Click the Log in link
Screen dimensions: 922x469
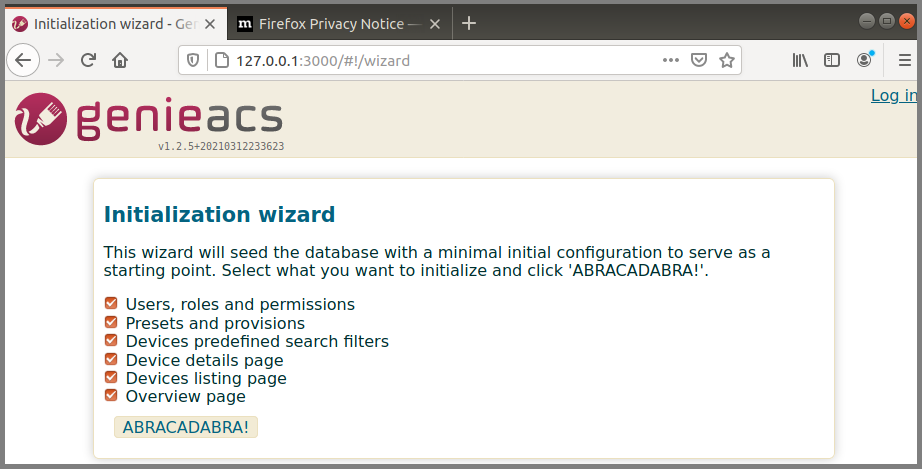coord(894,95)
